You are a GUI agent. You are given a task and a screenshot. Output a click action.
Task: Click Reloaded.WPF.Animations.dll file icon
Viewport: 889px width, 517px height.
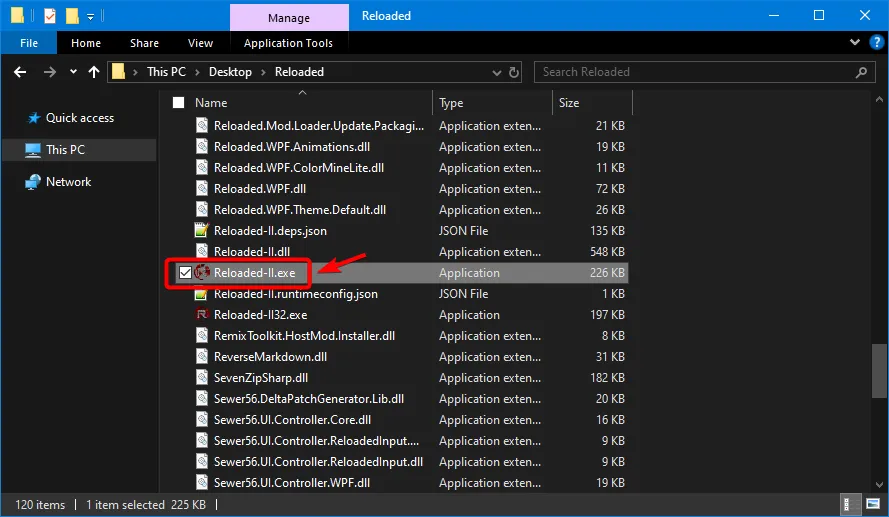pyautogui.click(x=202, y=147)
